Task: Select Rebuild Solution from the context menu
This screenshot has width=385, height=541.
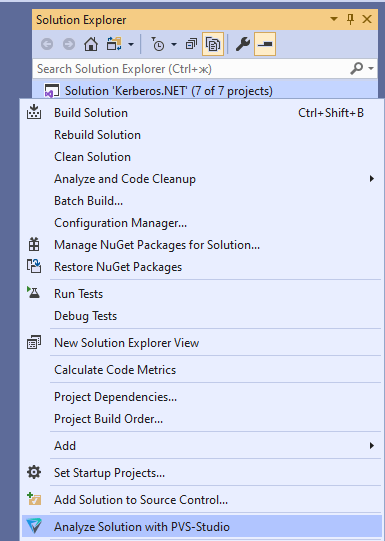Action: (97, 135)
